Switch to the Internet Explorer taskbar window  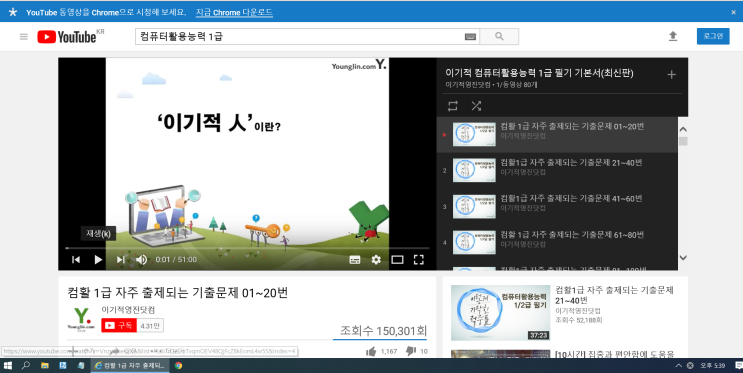pyautogui.click(x=130, y=365)
